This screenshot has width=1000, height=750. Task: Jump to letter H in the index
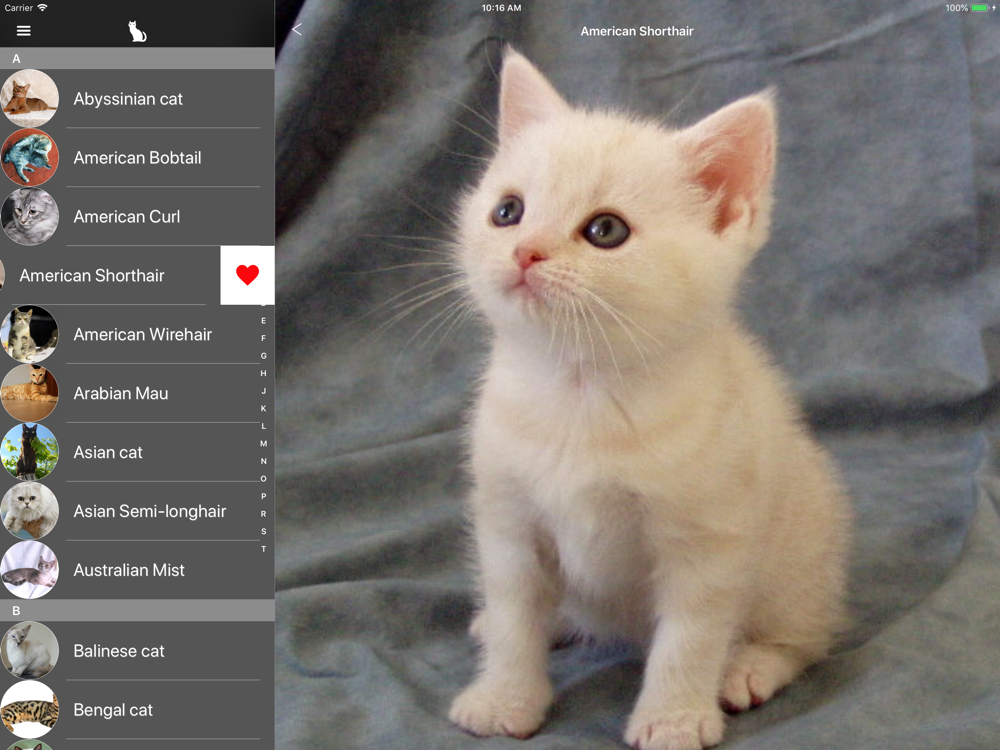pyautogui.click(x=263, y=373)
